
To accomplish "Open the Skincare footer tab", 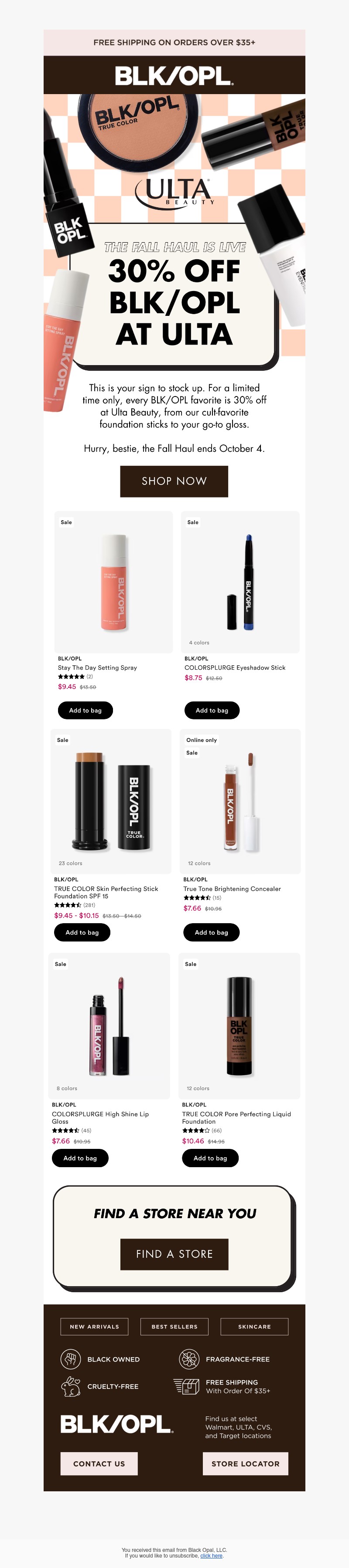I will click(254, 1326).
